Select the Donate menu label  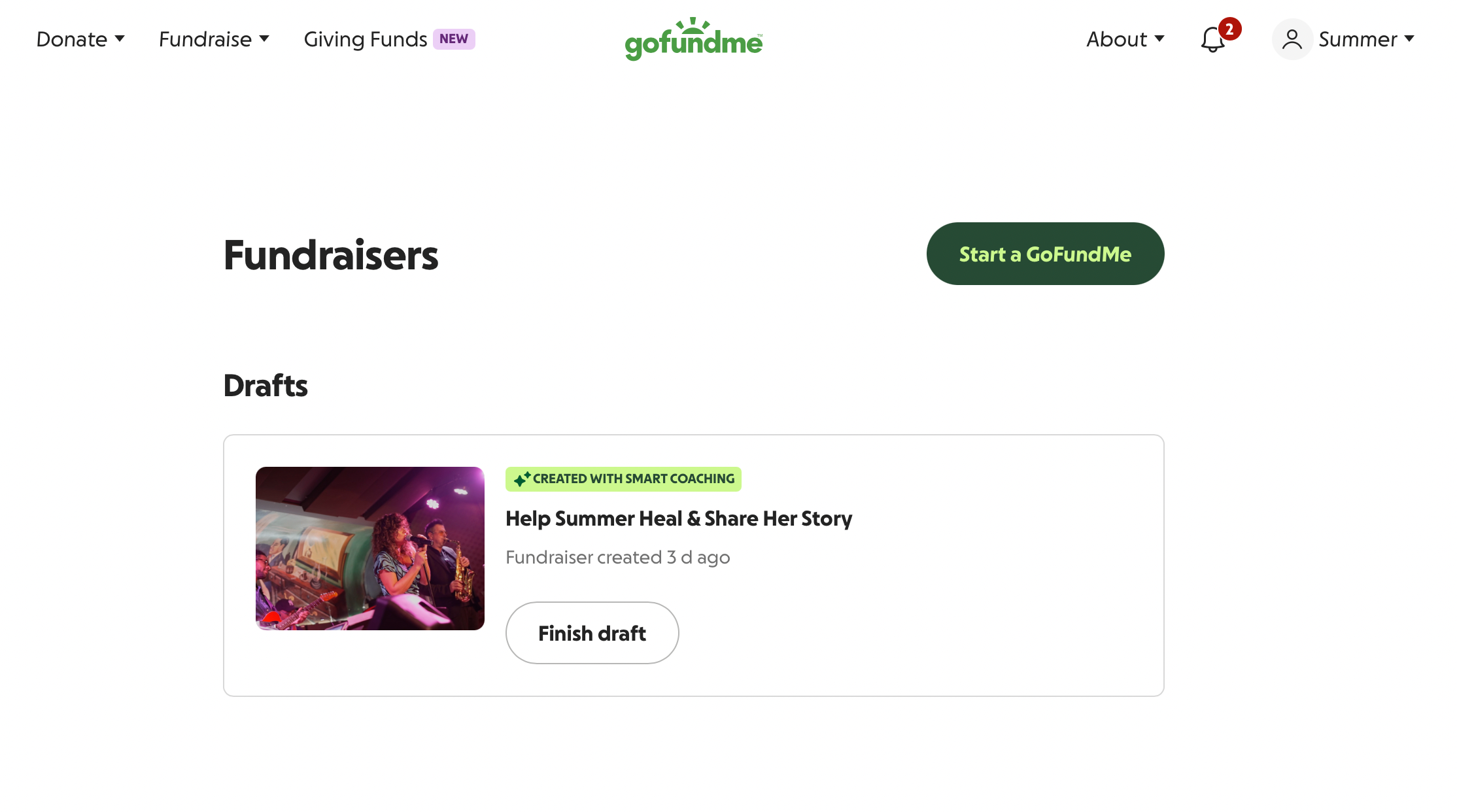point(71,39)
